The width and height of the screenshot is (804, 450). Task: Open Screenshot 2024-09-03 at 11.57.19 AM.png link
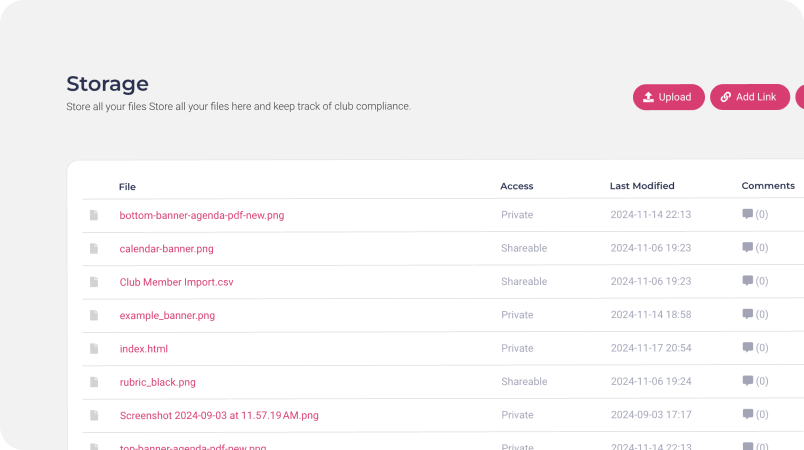(219, 415)
